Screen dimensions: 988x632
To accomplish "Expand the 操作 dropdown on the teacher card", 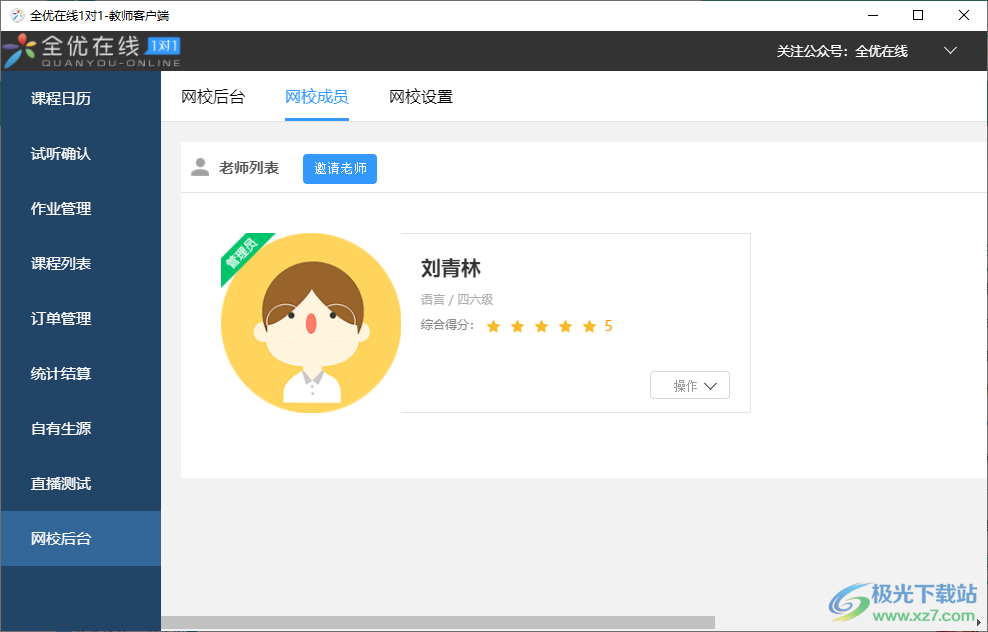I will coord(690,384).
